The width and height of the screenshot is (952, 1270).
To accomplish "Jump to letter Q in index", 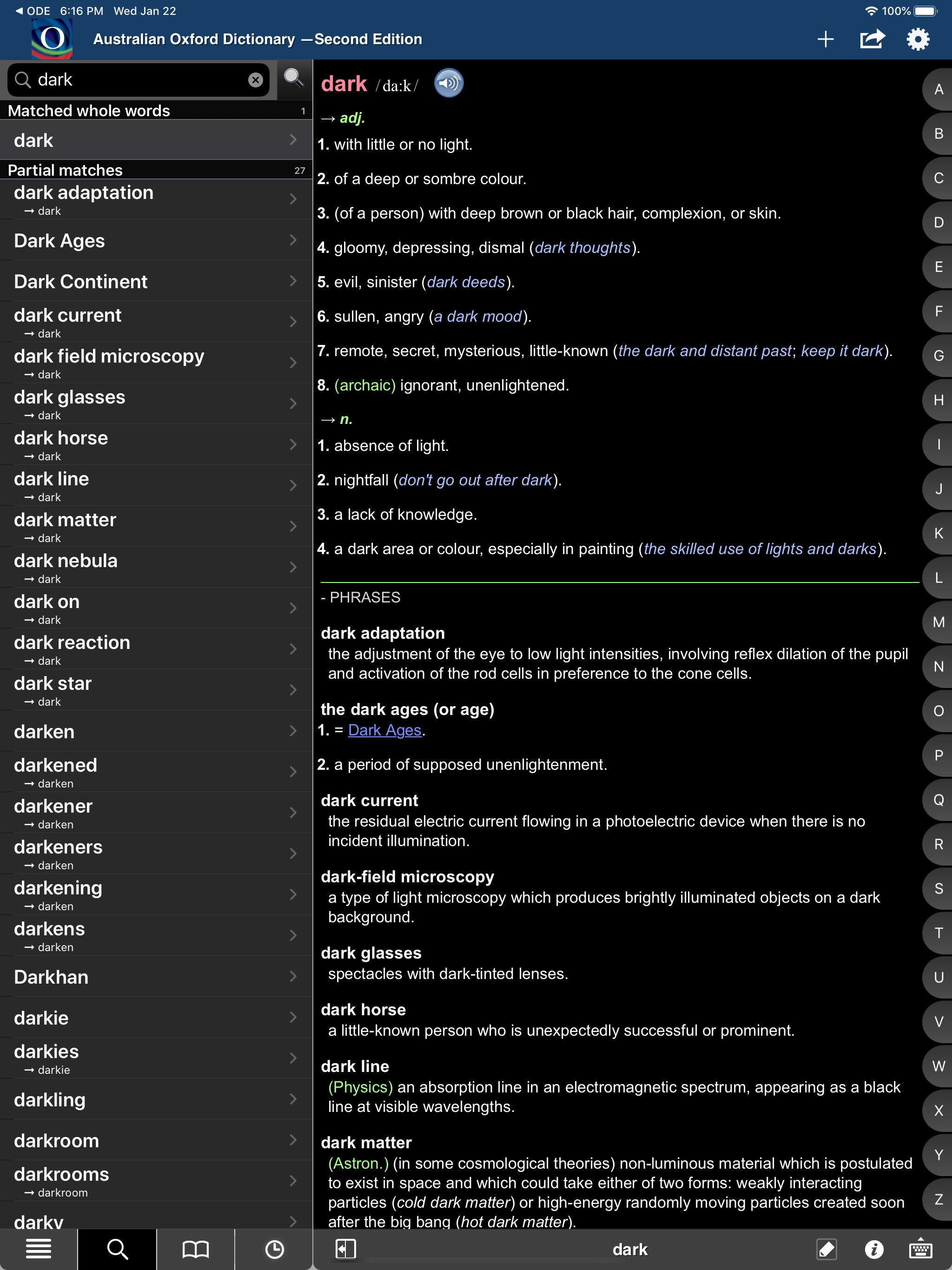I will coord(938,800).
